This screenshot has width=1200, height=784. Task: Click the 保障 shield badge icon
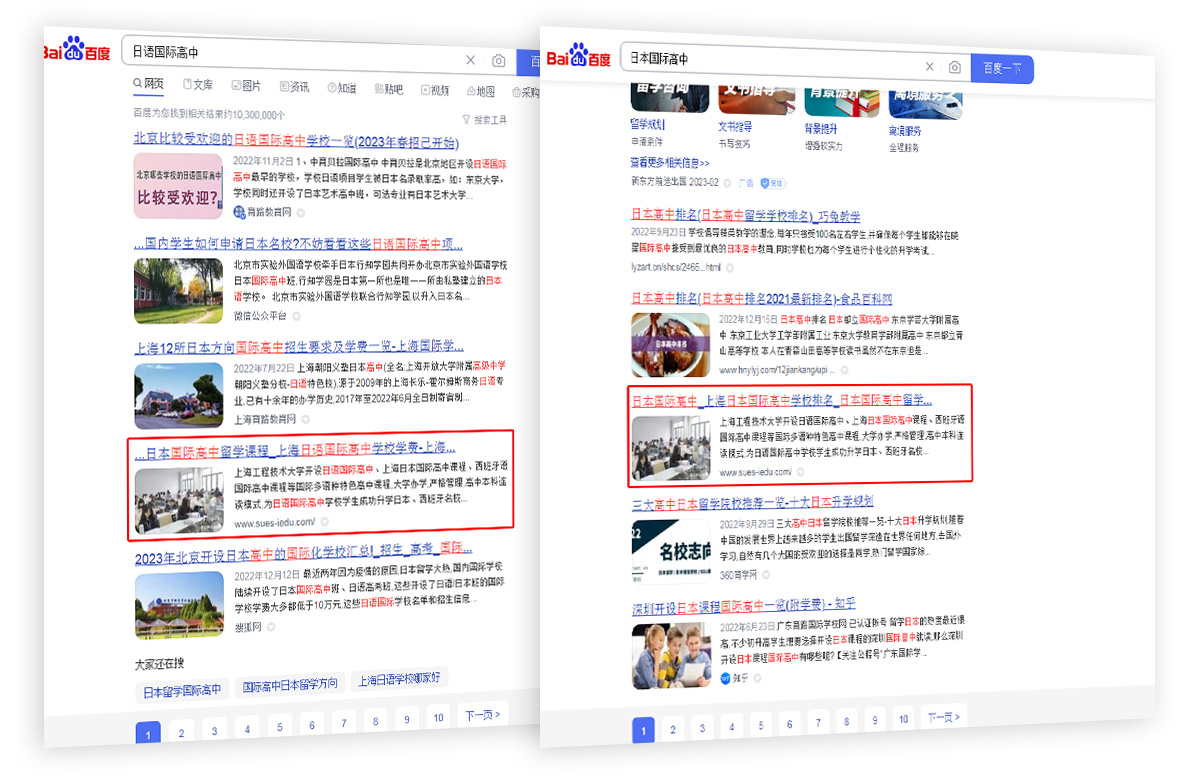[772, 183]
